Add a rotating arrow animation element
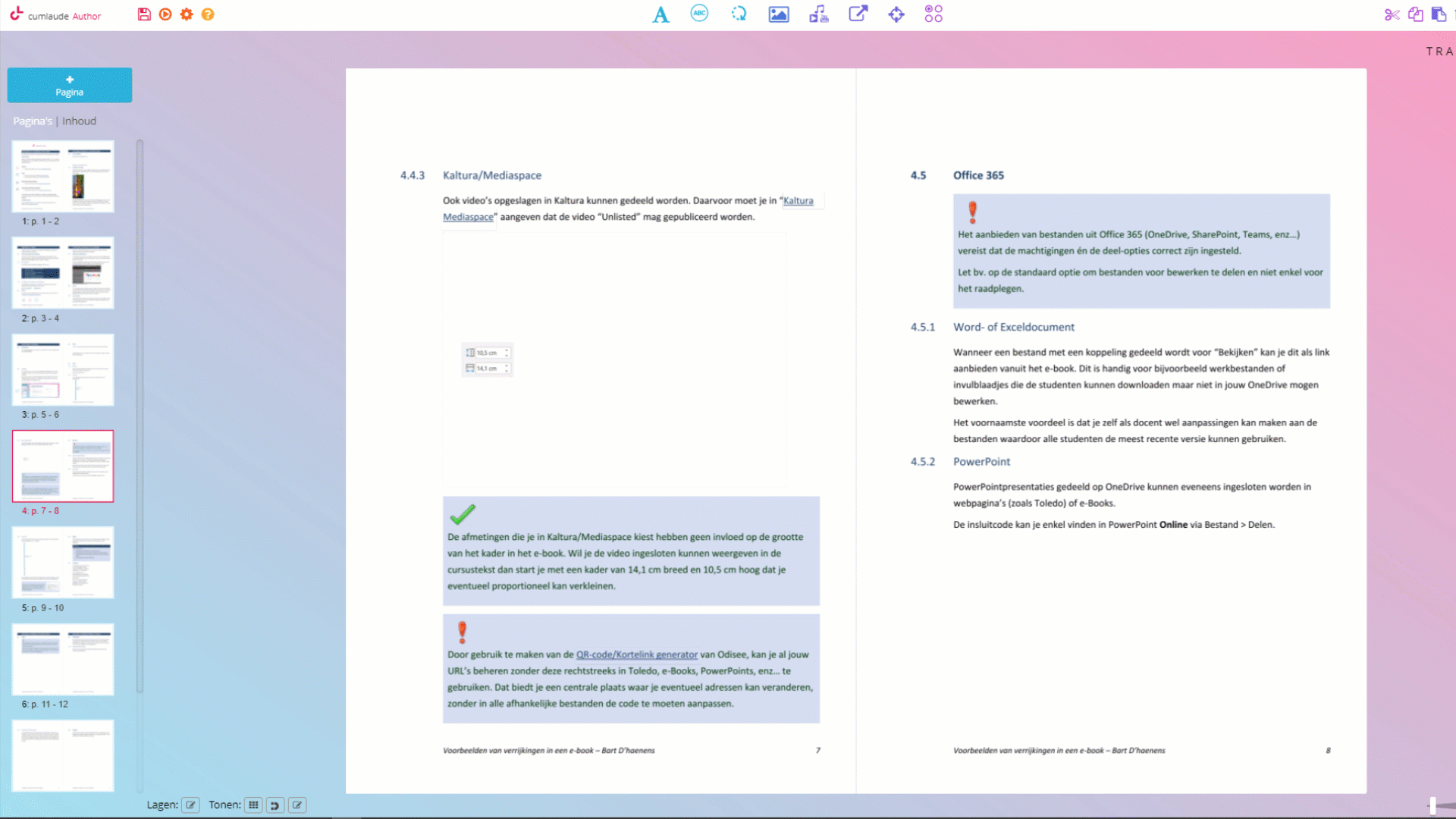Image resolution: width=1456 pixels, height=819 pixels. pos(739,14)
